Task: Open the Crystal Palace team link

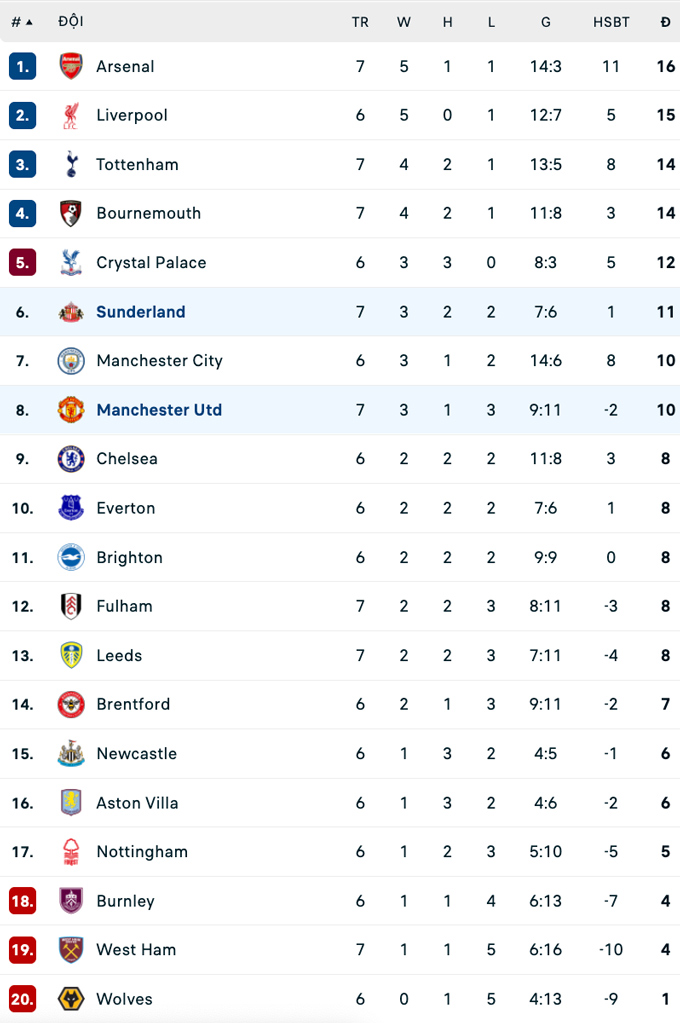Action: pos(151,263)
